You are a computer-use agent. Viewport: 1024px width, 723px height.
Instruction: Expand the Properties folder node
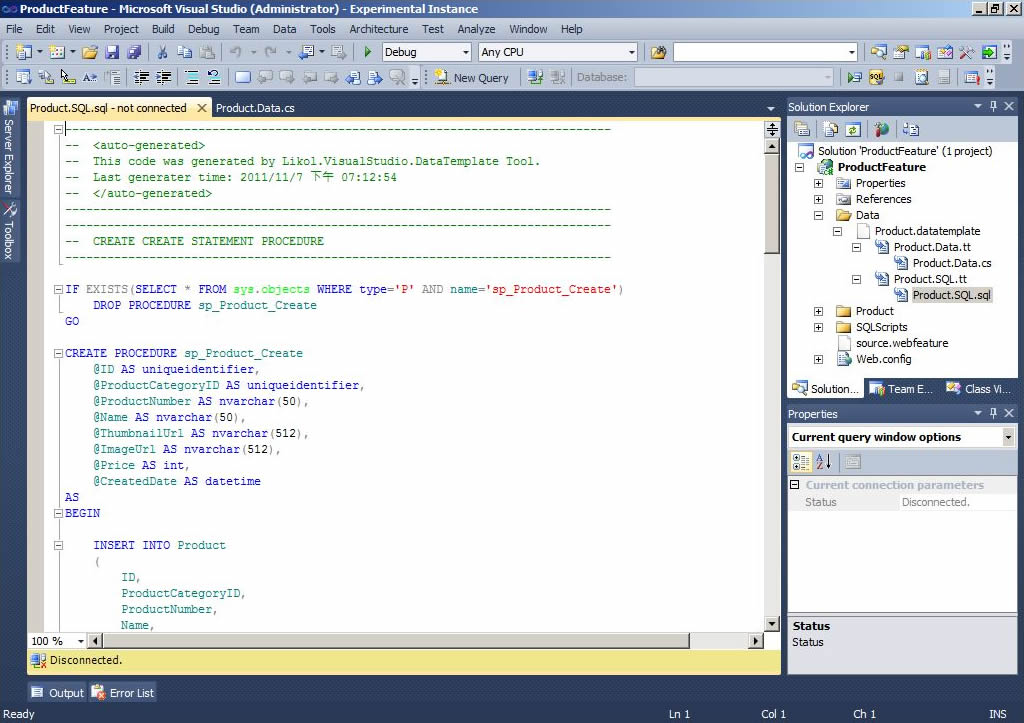point(818,184)
